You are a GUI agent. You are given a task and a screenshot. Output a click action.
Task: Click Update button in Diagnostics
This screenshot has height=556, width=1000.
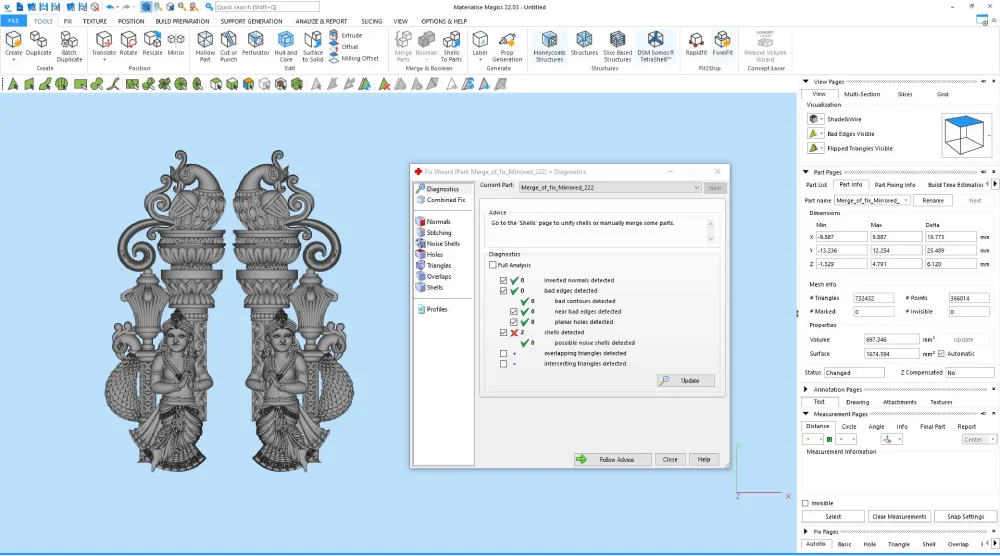[686, 381]
